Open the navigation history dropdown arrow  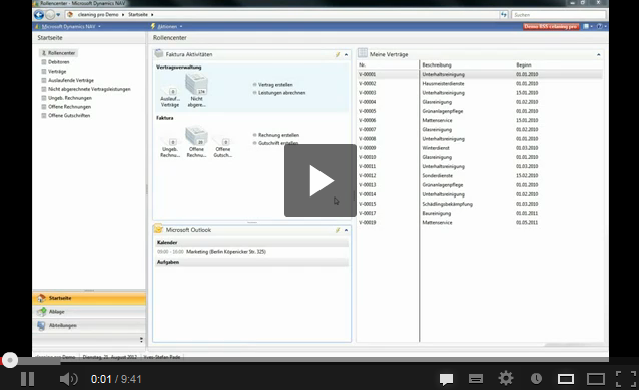coord(58,15)
